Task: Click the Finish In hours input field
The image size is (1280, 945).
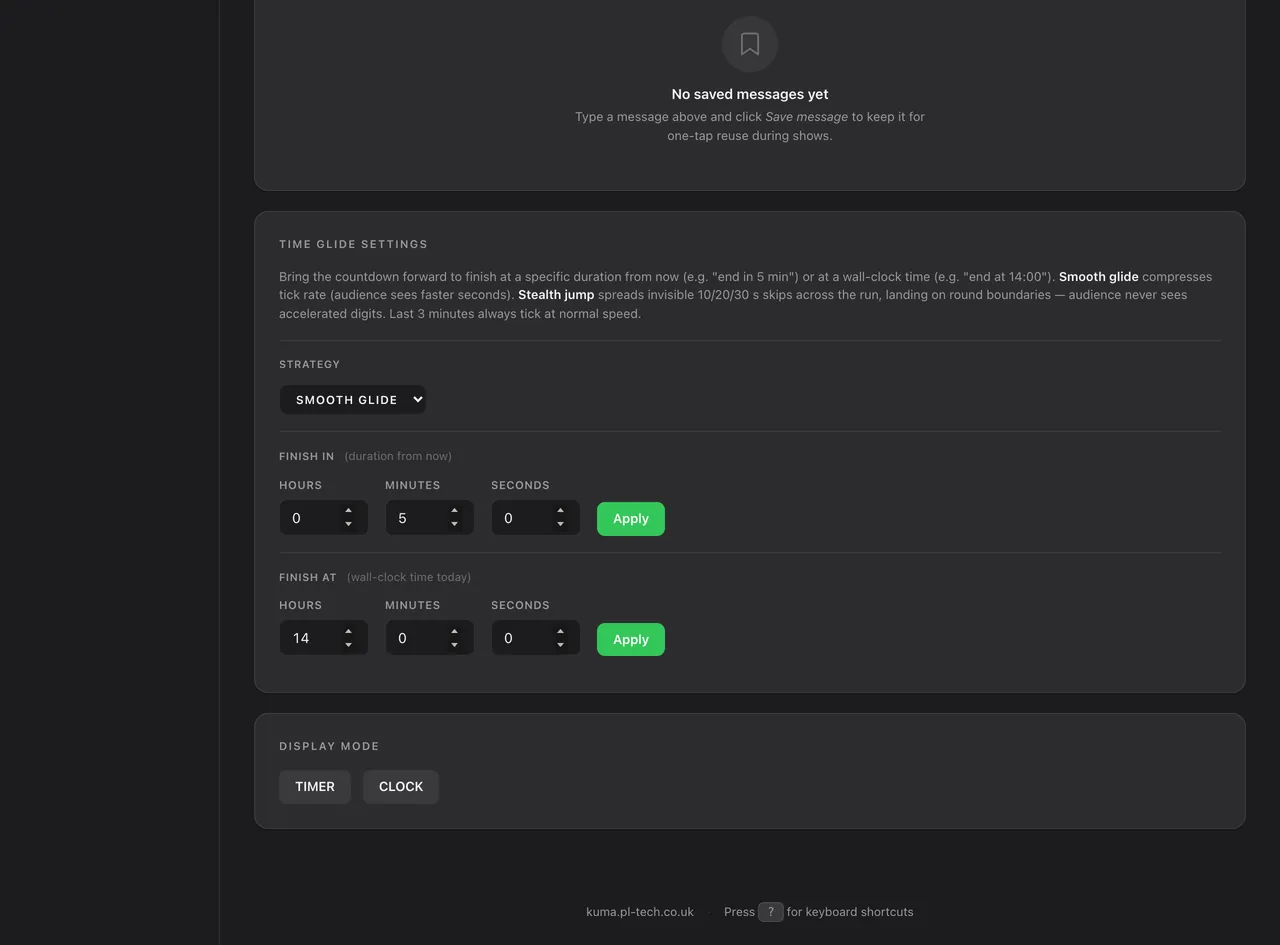Action: 323,518
